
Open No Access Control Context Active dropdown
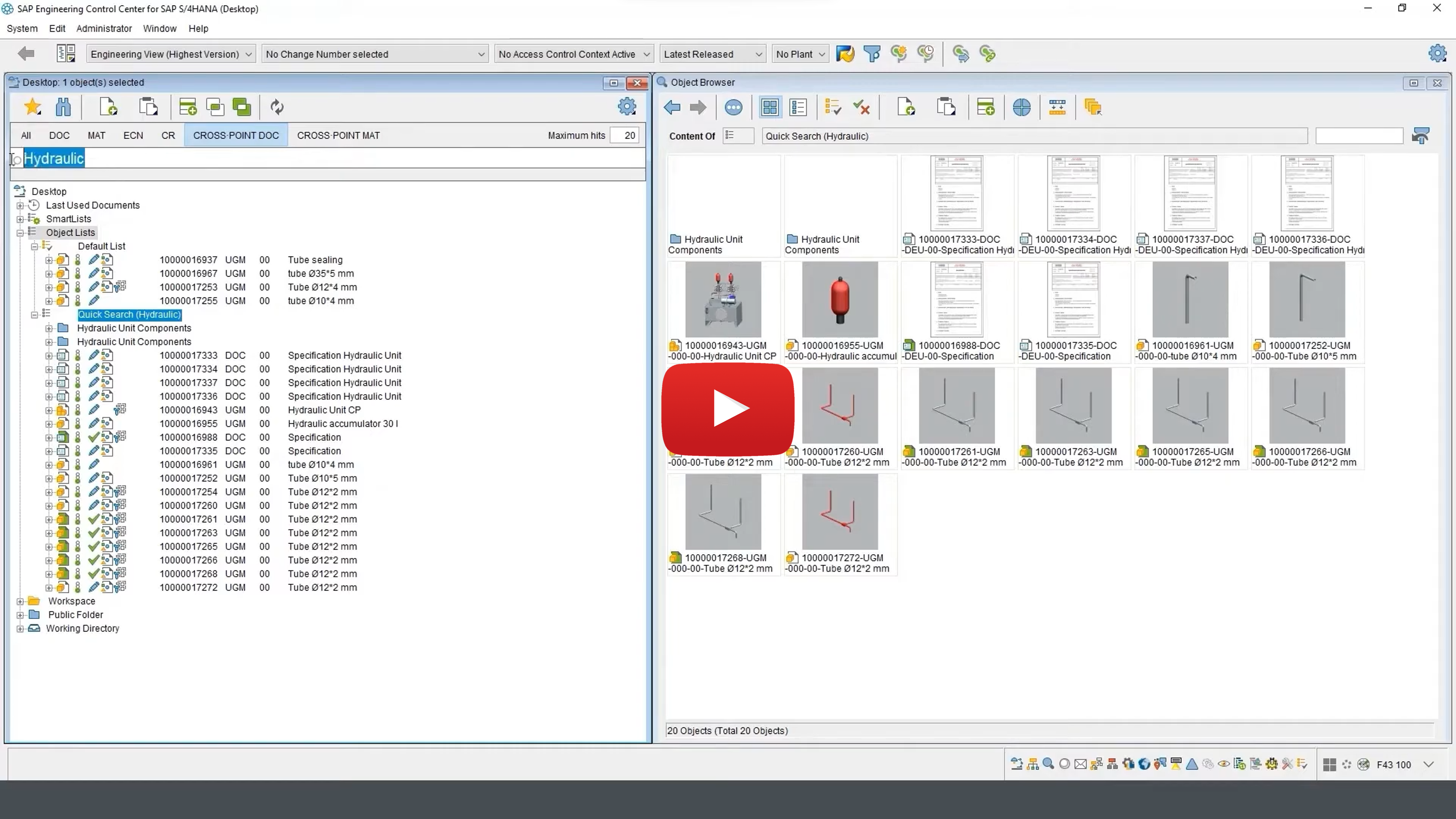[x=574, y=54]
